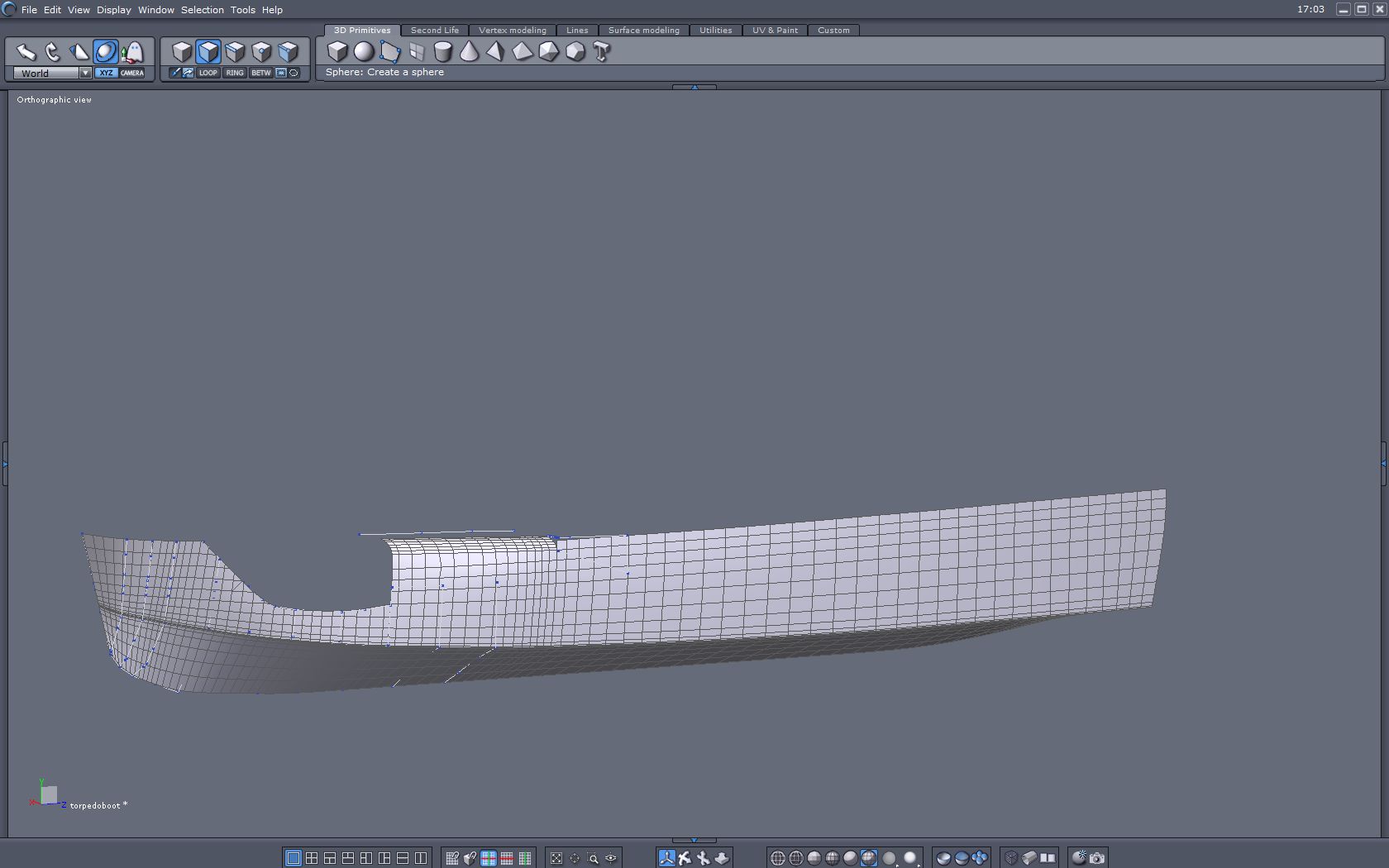This screenshot has height=868, width=1389.
Task: Click the RING selection button
Action: [x=235, y=73]
